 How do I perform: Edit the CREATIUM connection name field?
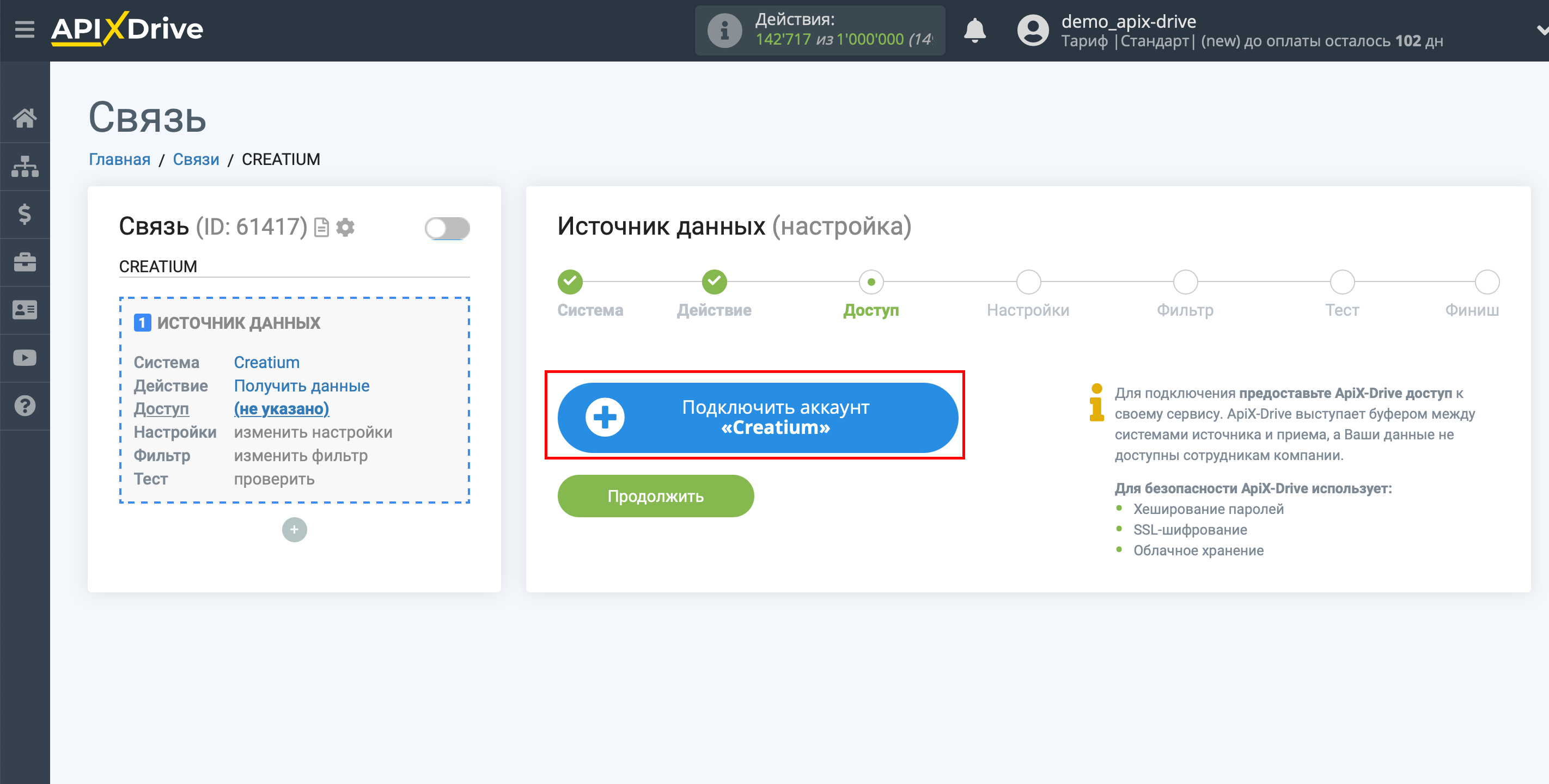pyautogui.click(x=294, y=266)
